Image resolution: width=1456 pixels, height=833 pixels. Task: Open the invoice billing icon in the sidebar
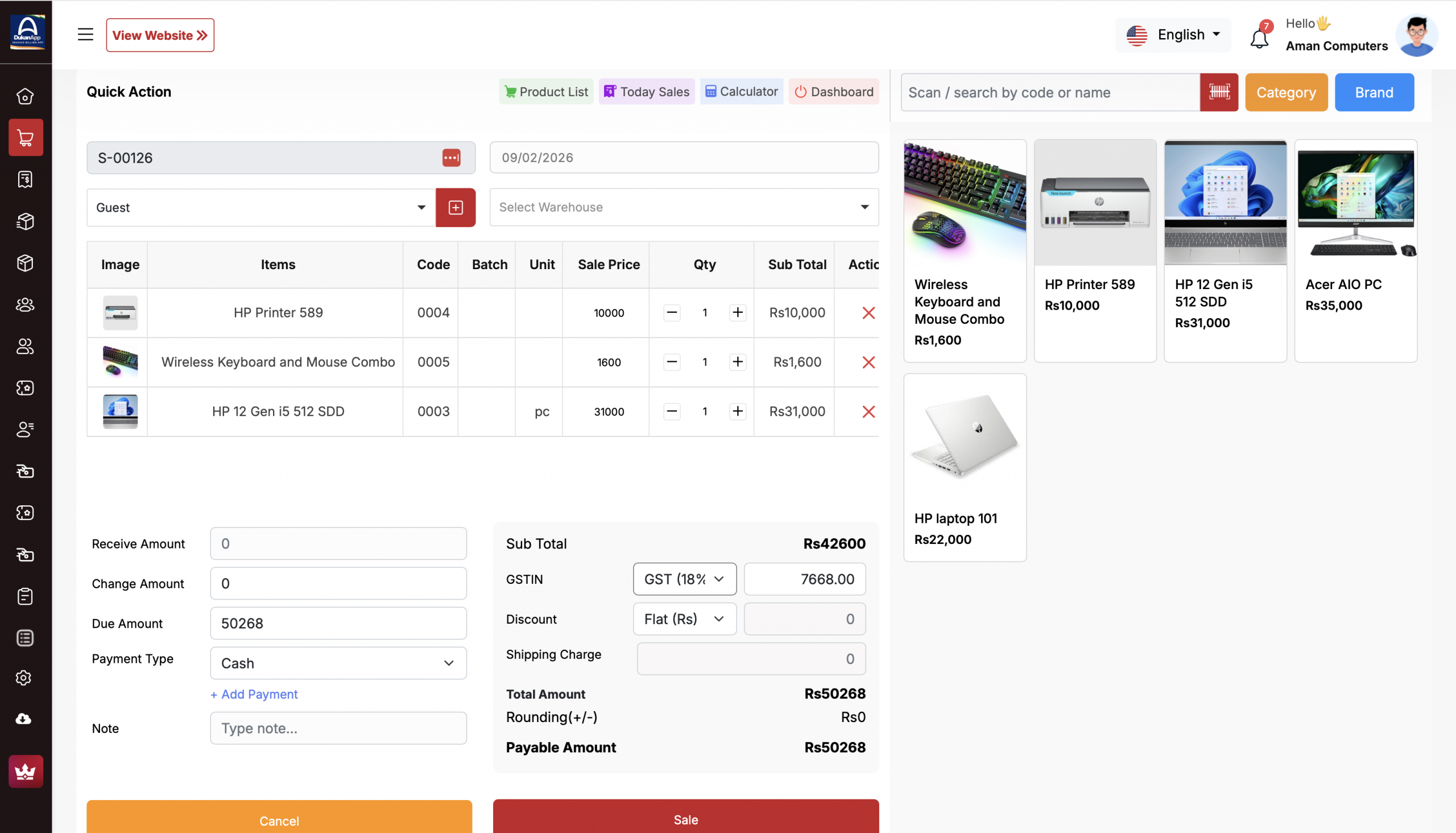click(x=26, y=179)
